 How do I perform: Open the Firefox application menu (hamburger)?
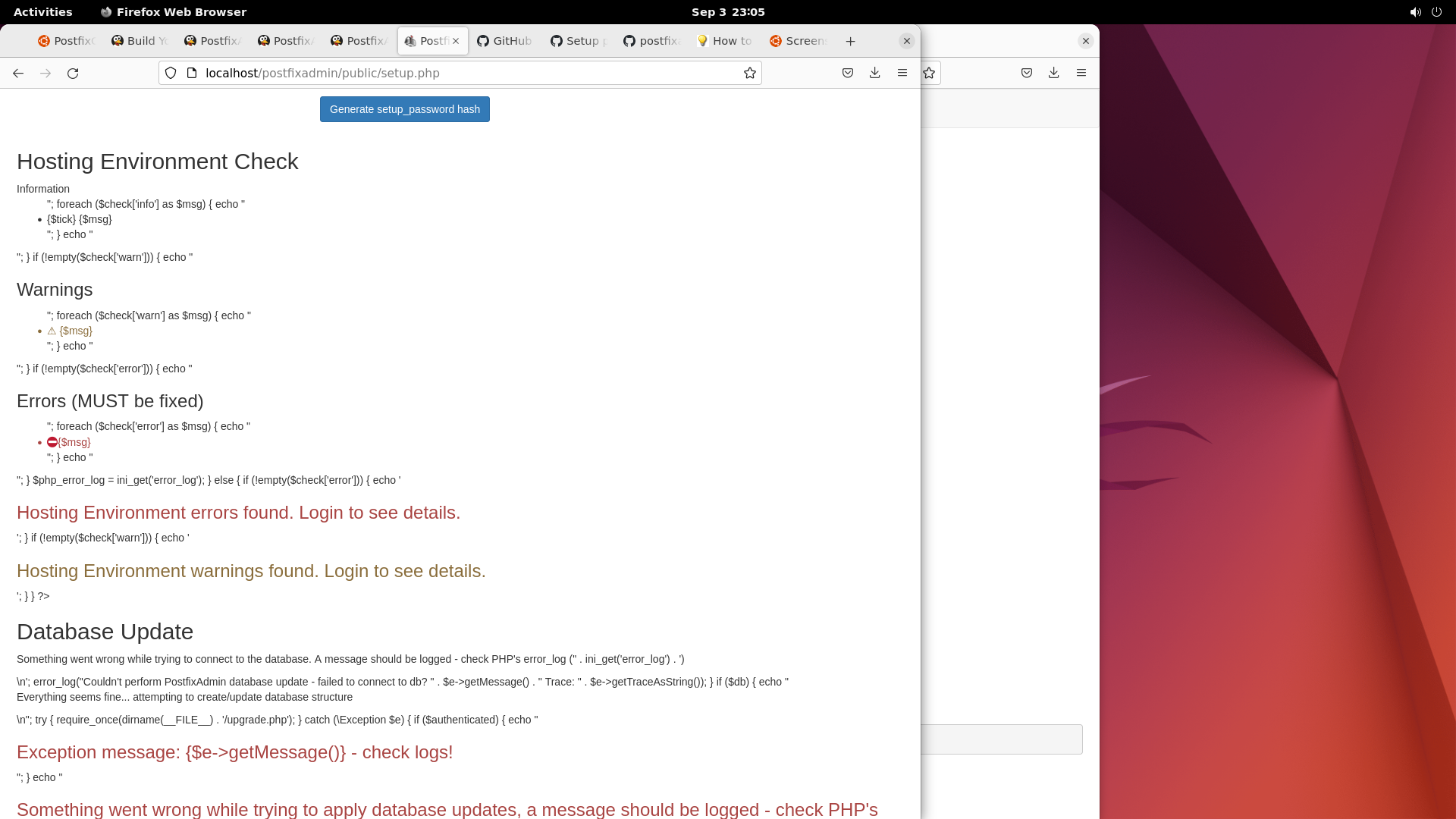(x=902, y=74)
